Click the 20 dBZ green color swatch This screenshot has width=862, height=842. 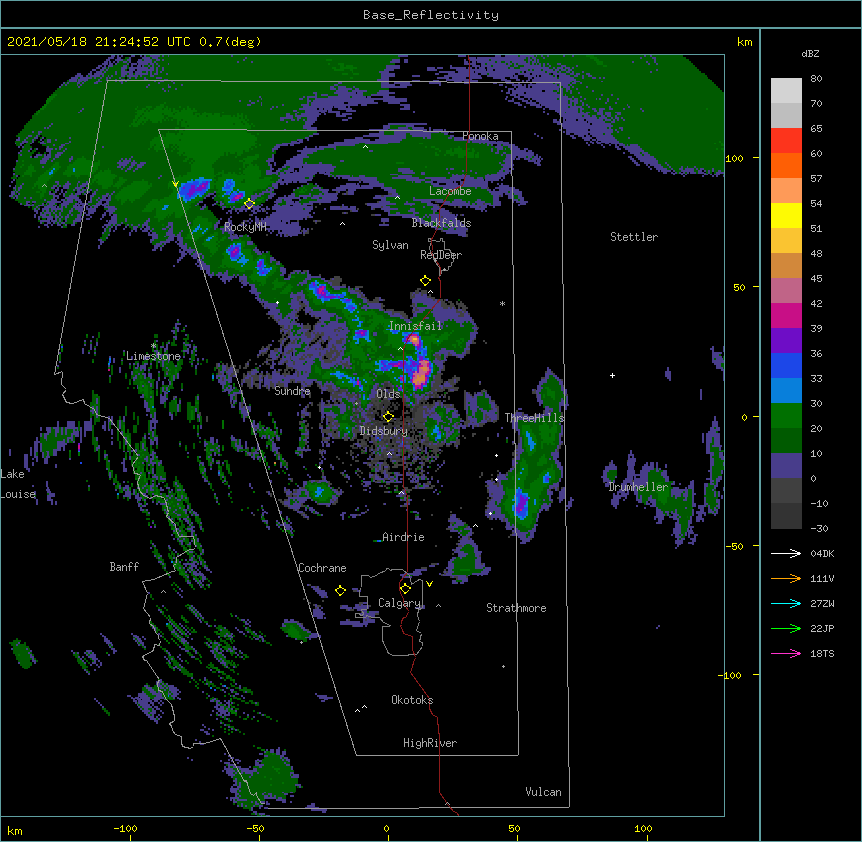point(786,440)
